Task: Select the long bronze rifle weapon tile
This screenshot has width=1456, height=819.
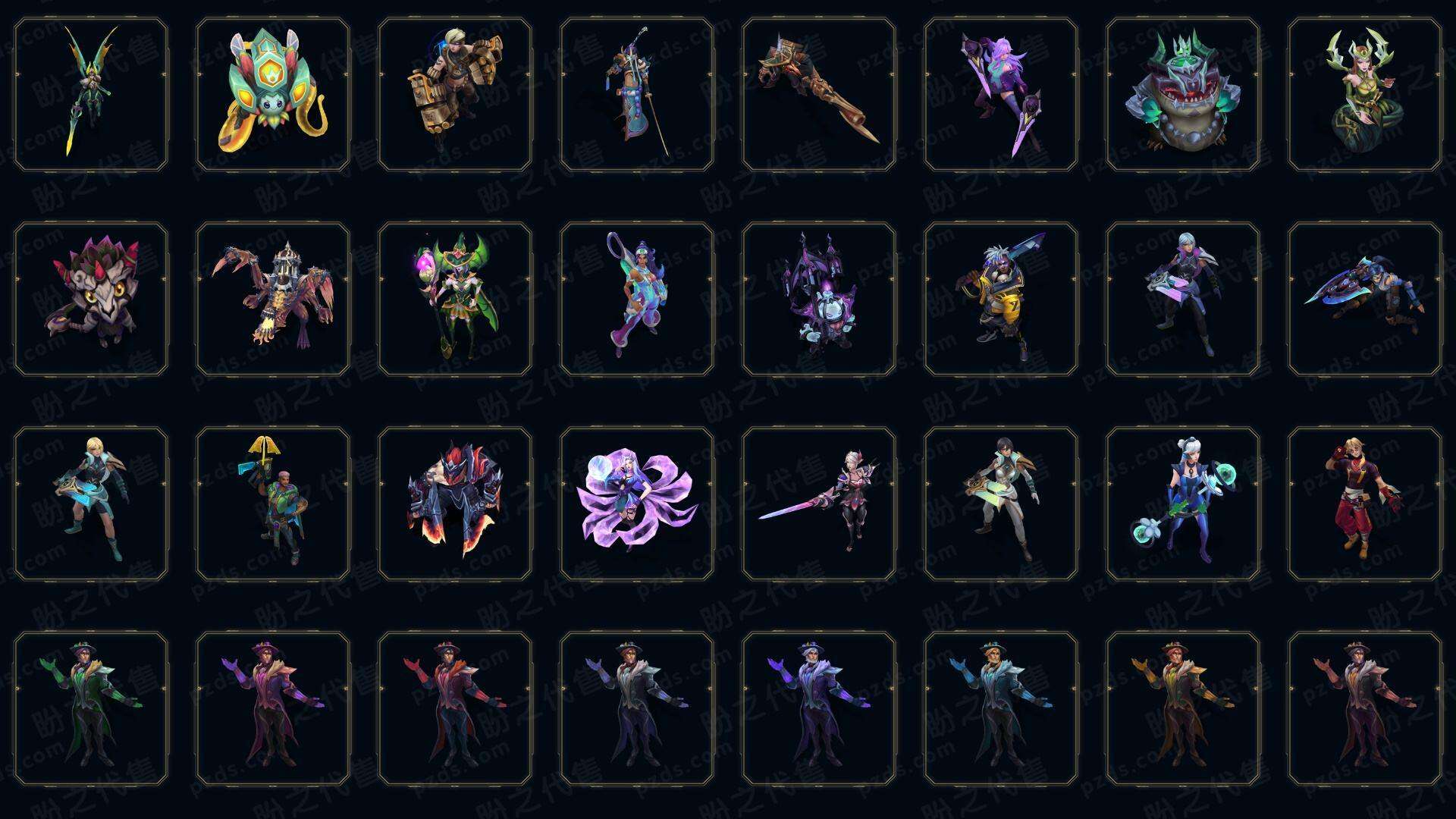Action: (x=819, y=94)
